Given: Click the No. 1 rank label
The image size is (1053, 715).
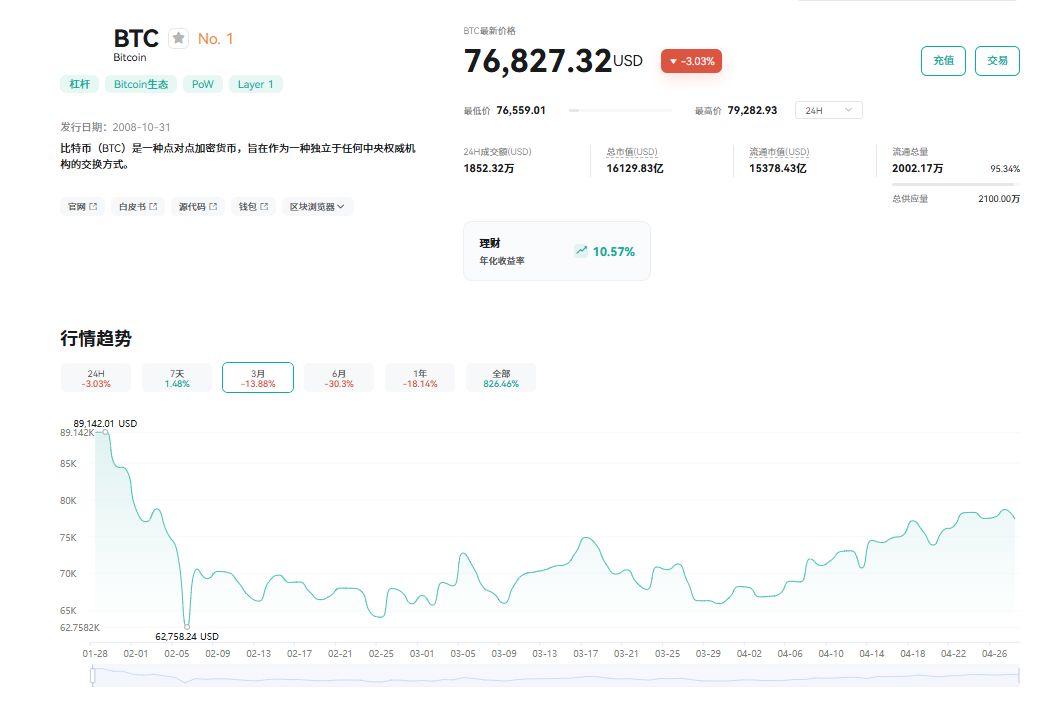Looking at the screenshot, I should [x=216, y=39].
